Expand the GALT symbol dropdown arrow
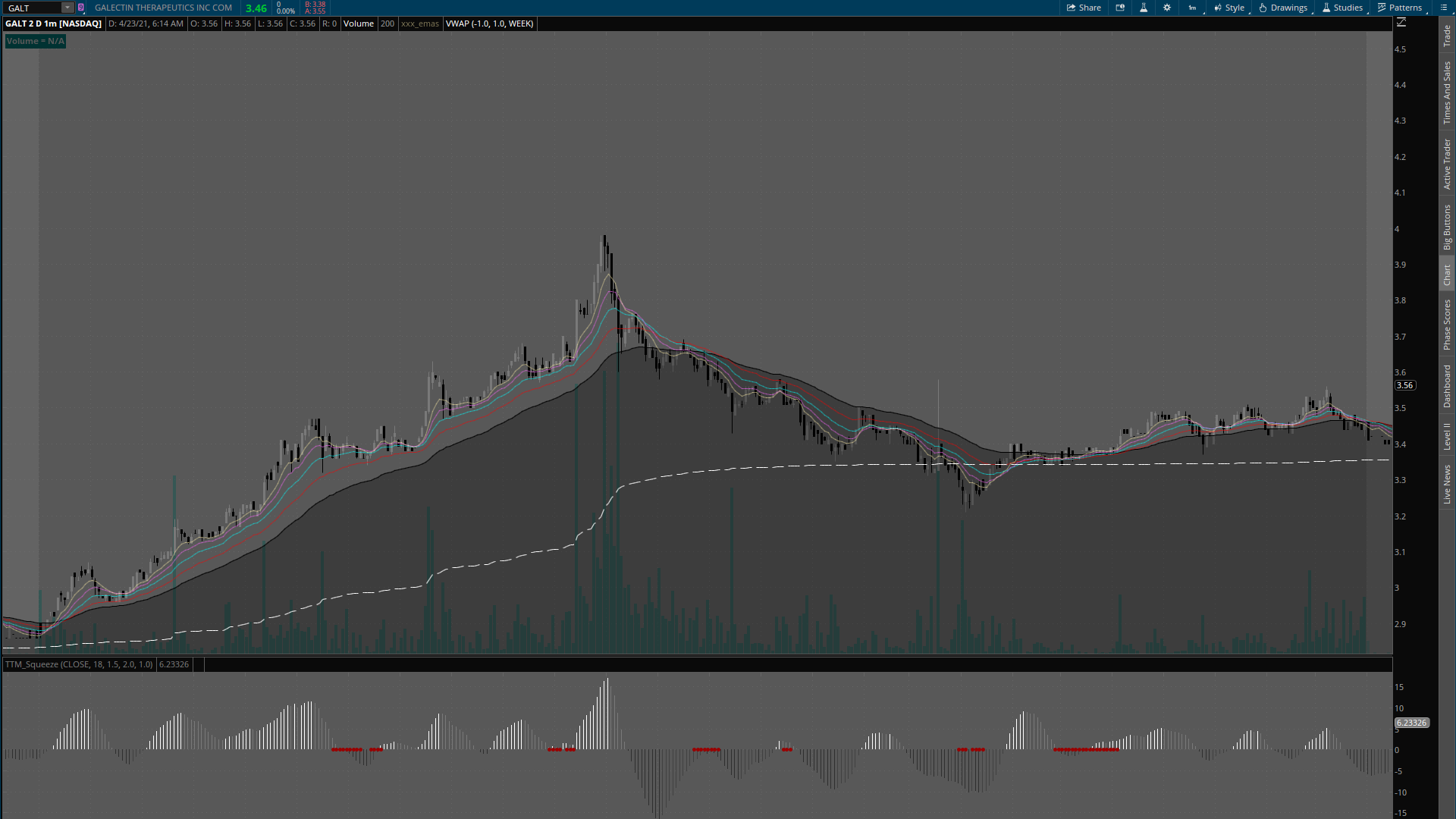 tap(67, 8)
